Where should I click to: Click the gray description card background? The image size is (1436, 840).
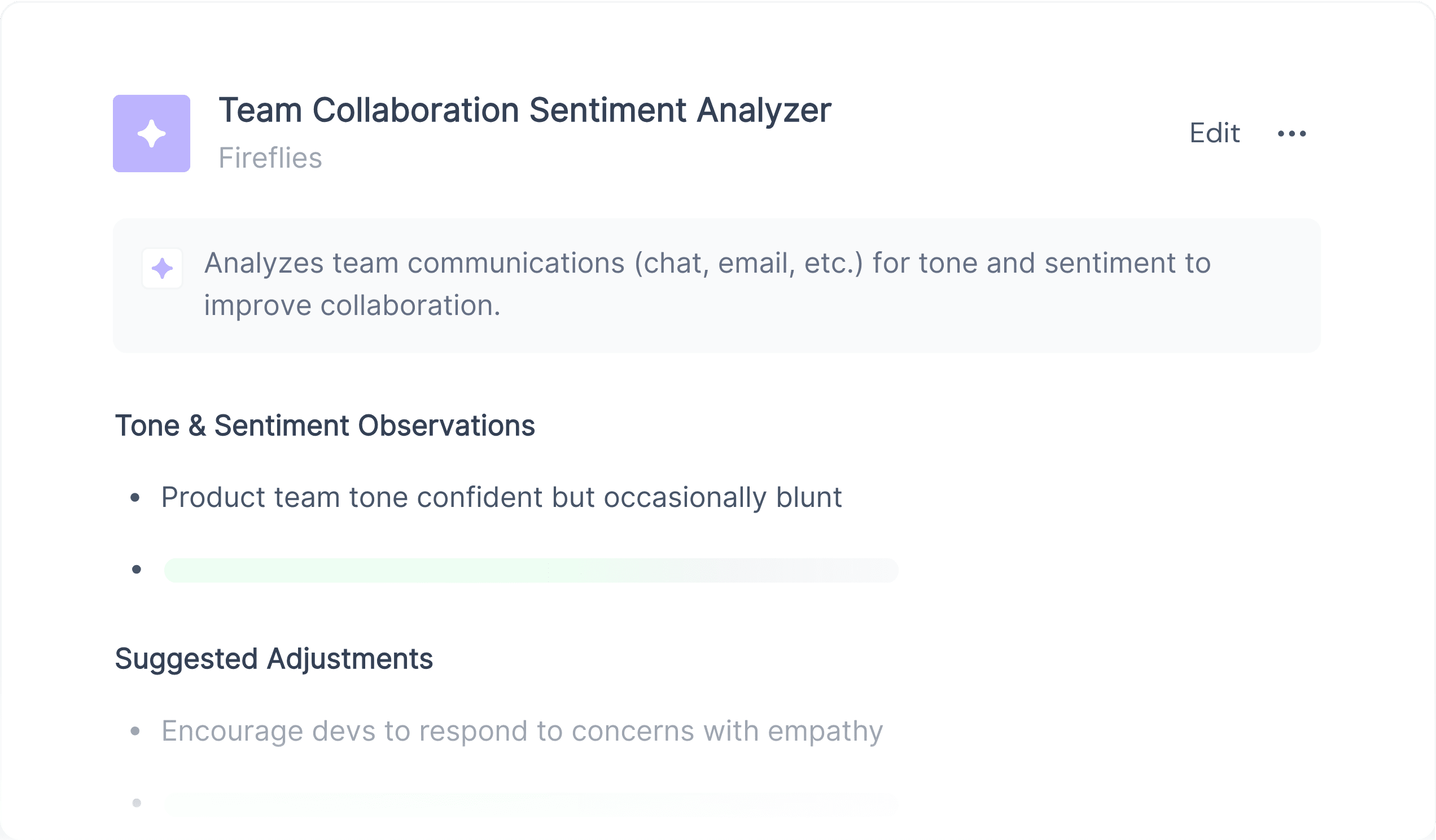[x=717, y=285]
